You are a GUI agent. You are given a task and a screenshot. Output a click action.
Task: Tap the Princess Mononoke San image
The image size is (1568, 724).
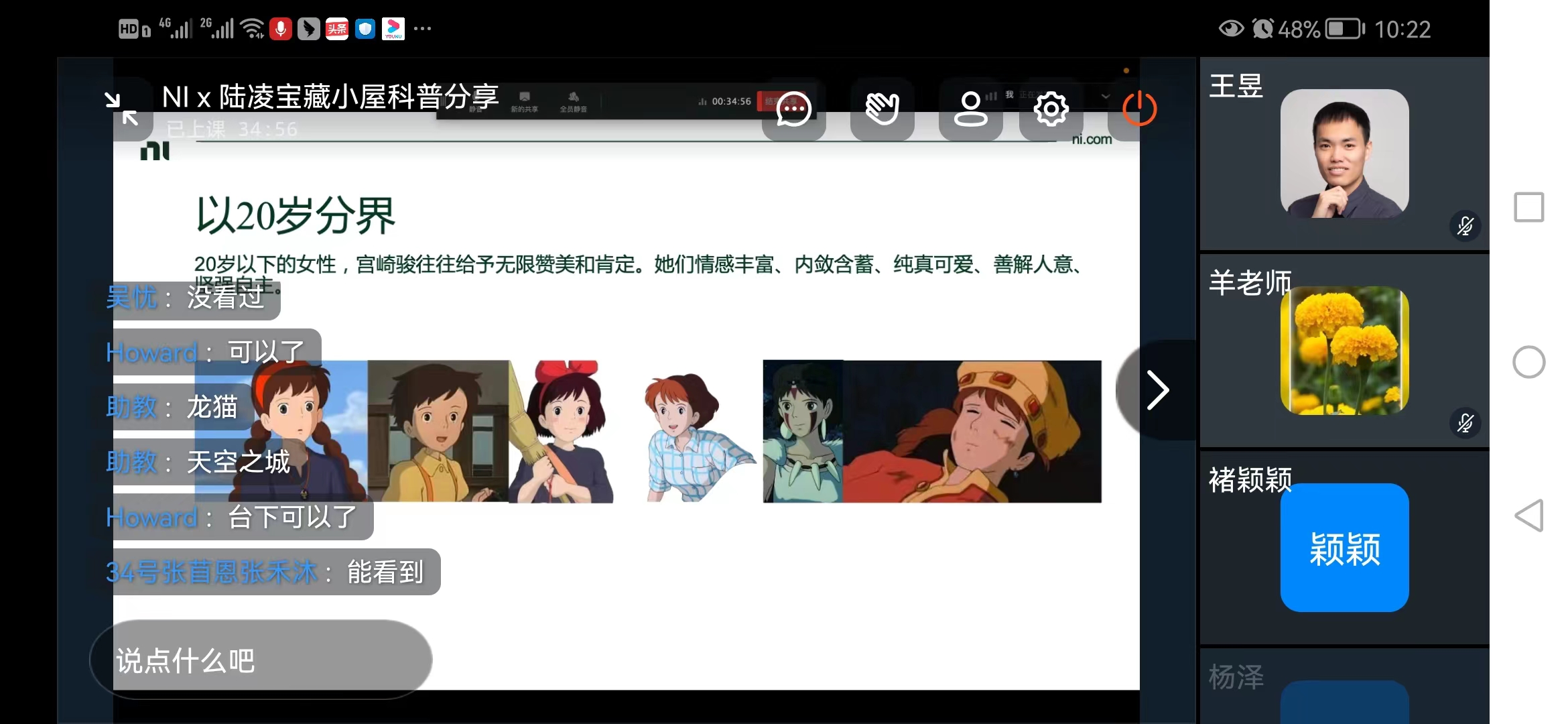803,432
